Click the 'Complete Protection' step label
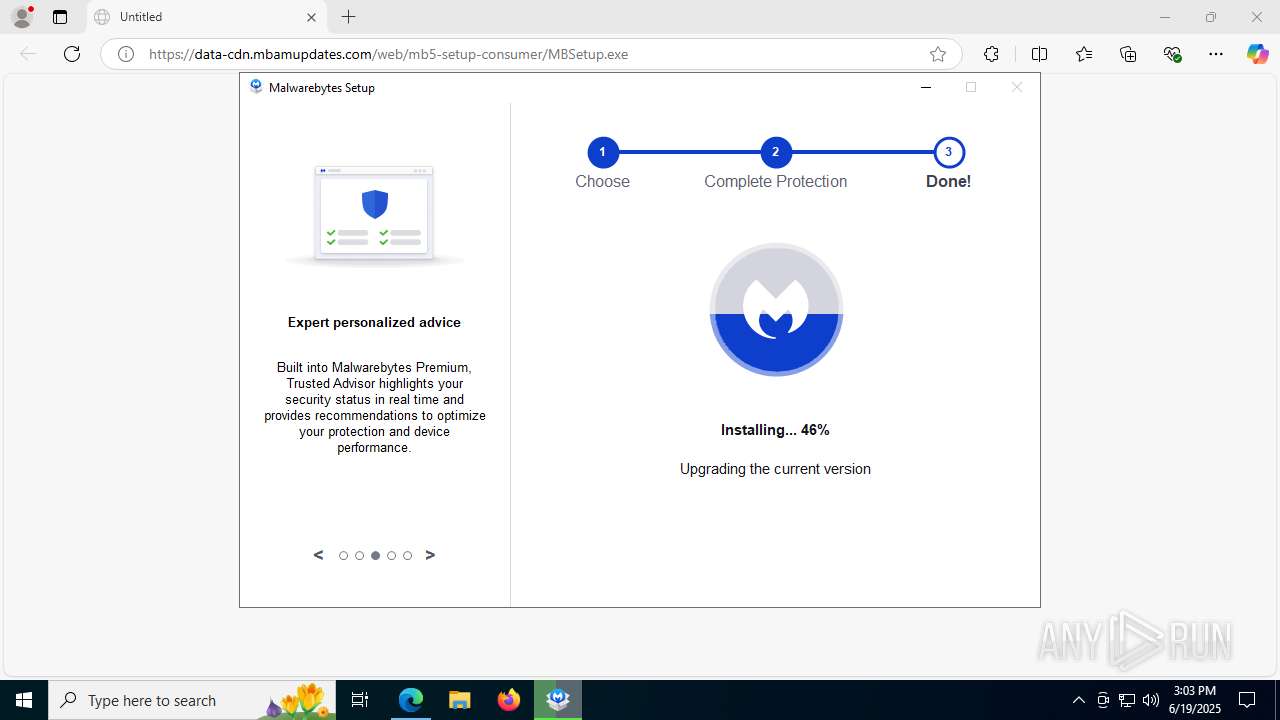Image resolution: width=1280 pixels, height=720 pixels. click(775, 181)
